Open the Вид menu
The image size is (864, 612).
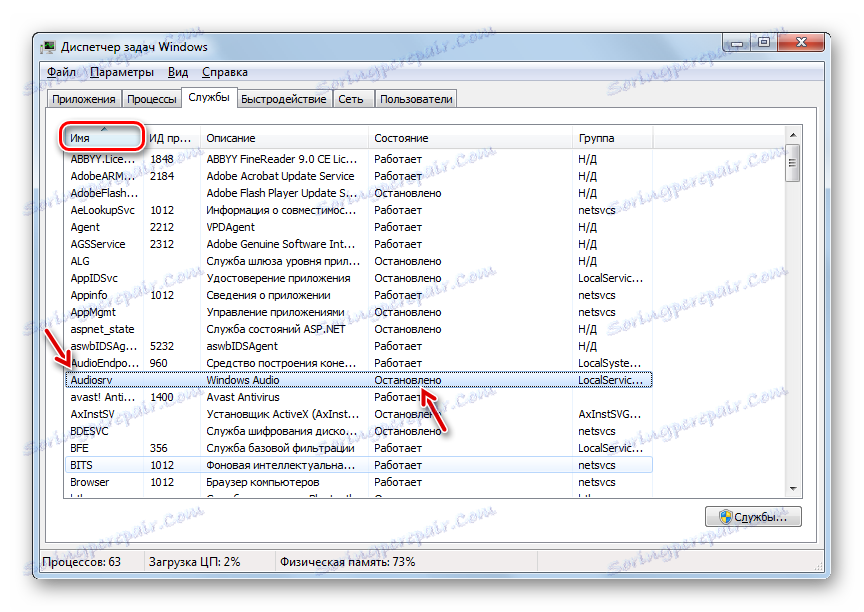[x=178, y=72]
